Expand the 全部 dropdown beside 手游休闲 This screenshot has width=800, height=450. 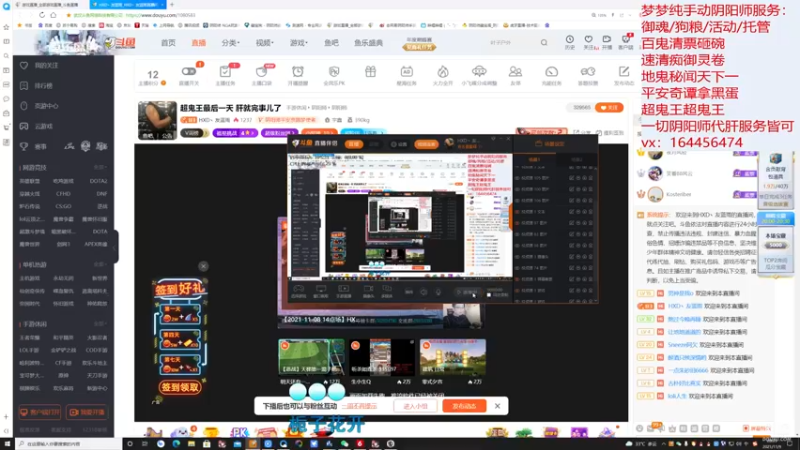click(100, 324)
